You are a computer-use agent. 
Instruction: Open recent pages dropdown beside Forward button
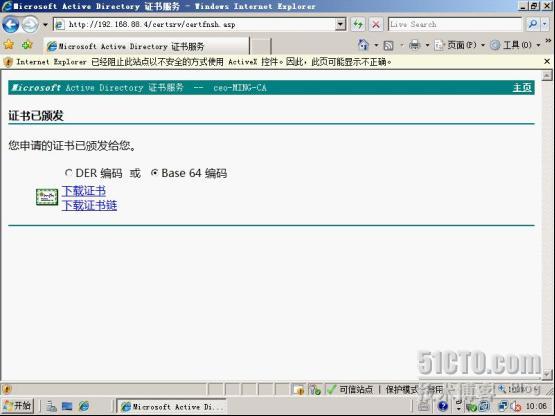pyautogui.click(x=45, y=25)
